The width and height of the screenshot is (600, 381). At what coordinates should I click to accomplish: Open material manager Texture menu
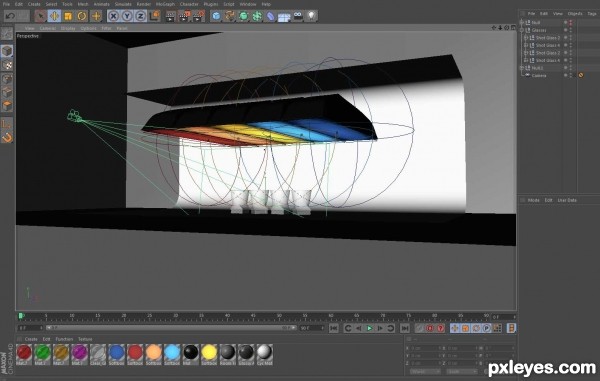85,339
